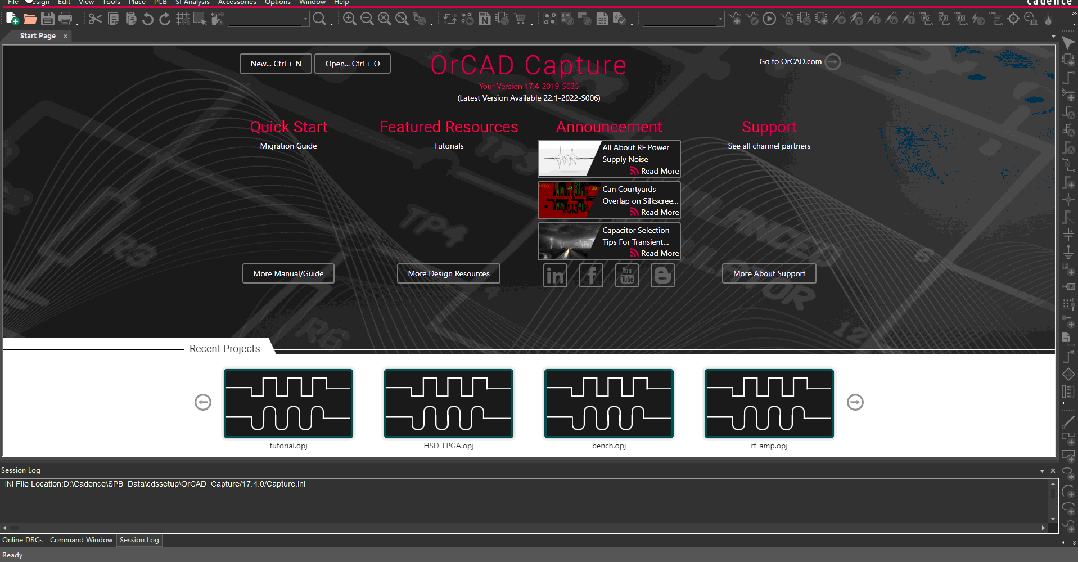This screenshot has width=1078, height=562.
Task: Click More About Support button
Action: tap(769, 273)
